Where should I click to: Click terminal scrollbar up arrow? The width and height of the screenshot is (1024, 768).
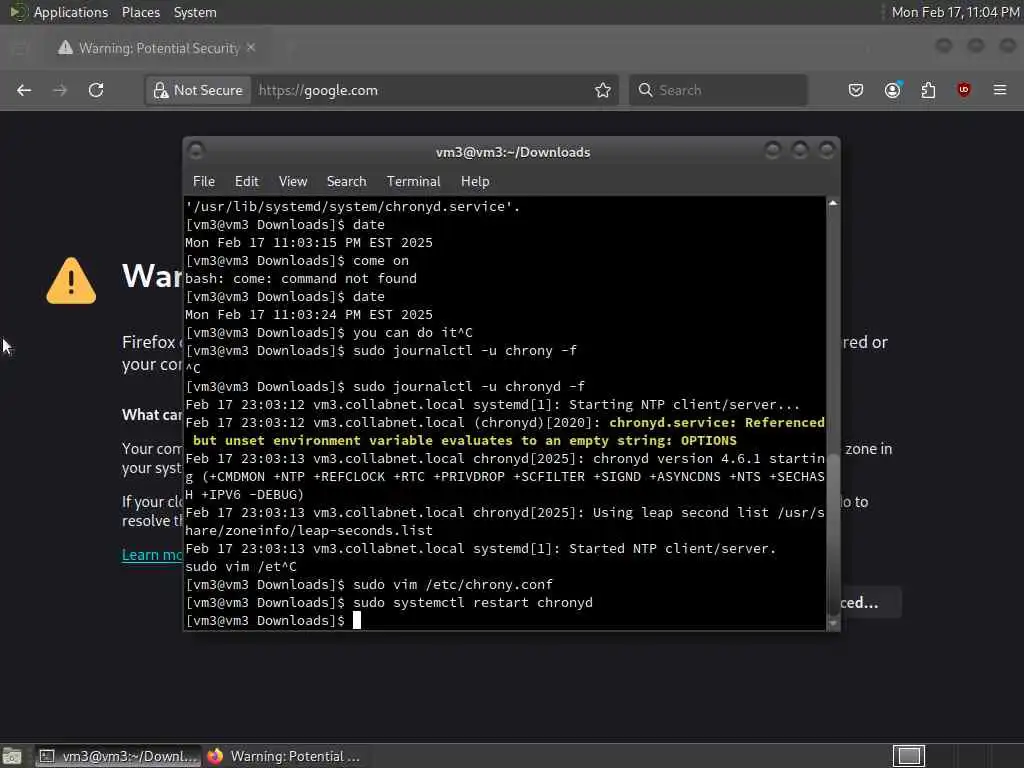(833, 204)
